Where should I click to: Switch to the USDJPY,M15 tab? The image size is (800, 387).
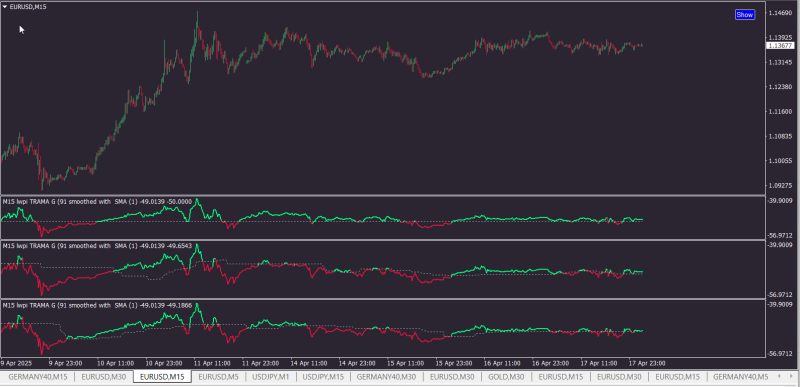tap(323, 377)
